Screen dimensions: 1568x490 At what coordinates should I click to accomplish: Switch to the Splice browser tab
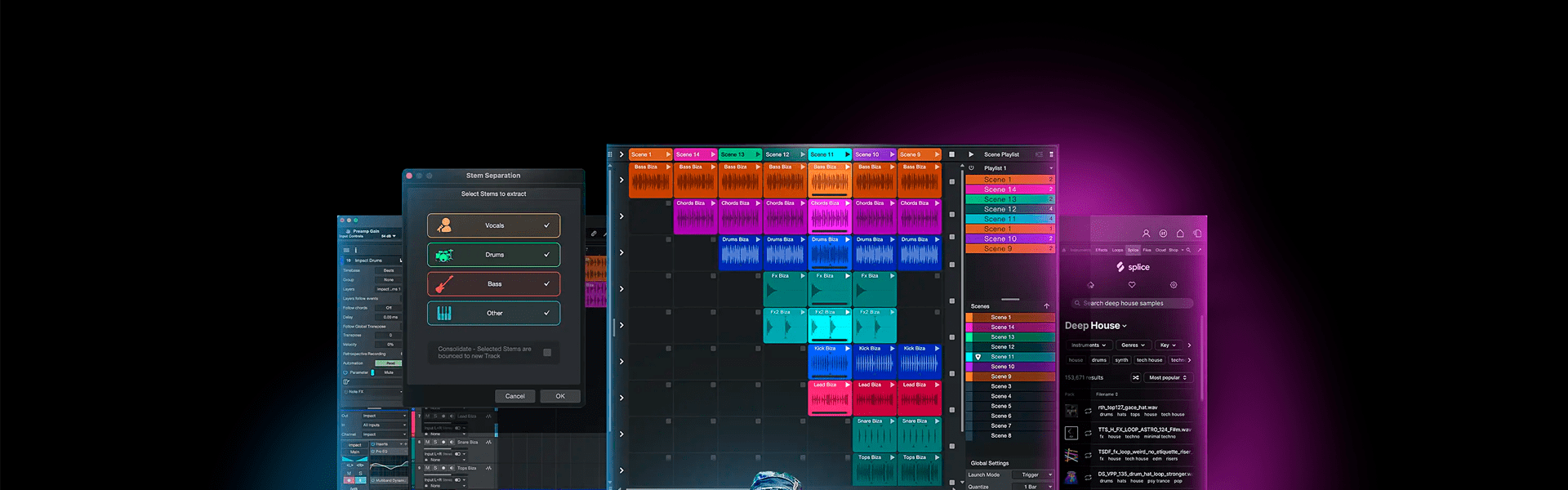[x=1134, y=250]
